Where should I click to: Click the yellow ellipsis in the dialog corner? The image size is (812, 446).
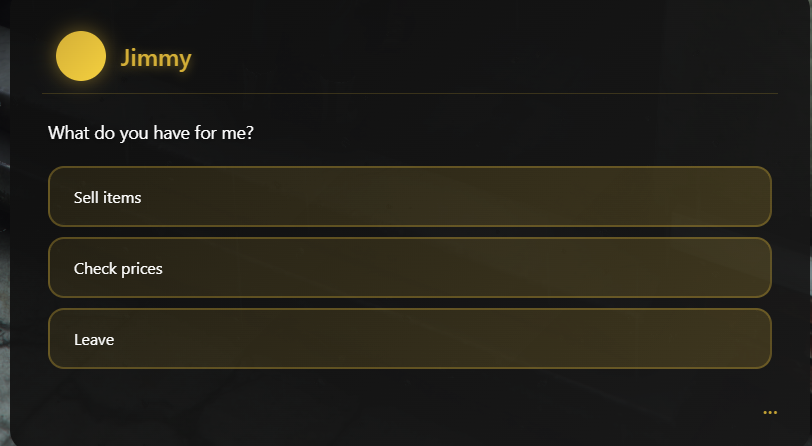coord(769,412)
